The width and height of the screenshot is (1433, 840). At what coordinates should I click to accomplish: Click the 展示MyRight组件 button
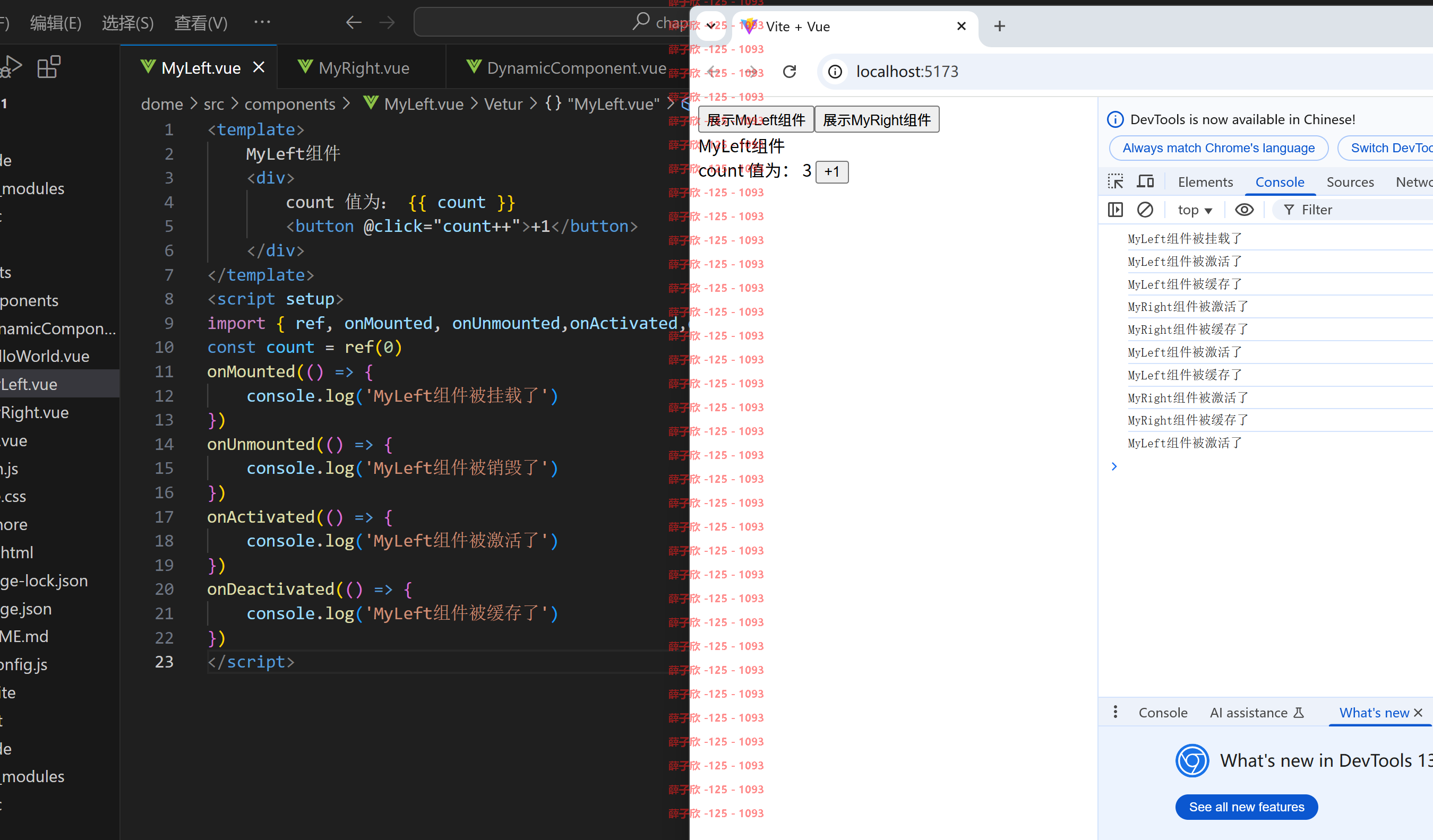877,119
